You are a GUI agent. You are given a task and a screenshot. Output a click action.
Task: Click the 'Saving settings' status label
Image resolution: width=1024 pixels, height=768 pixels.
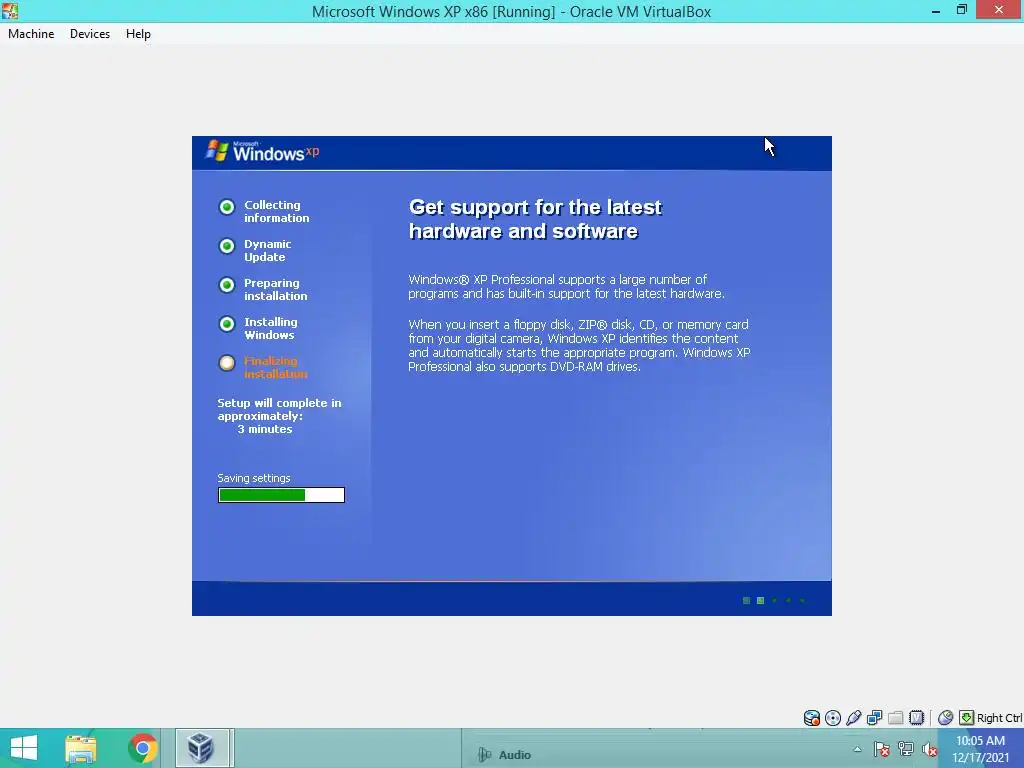[x=253, y=478]
